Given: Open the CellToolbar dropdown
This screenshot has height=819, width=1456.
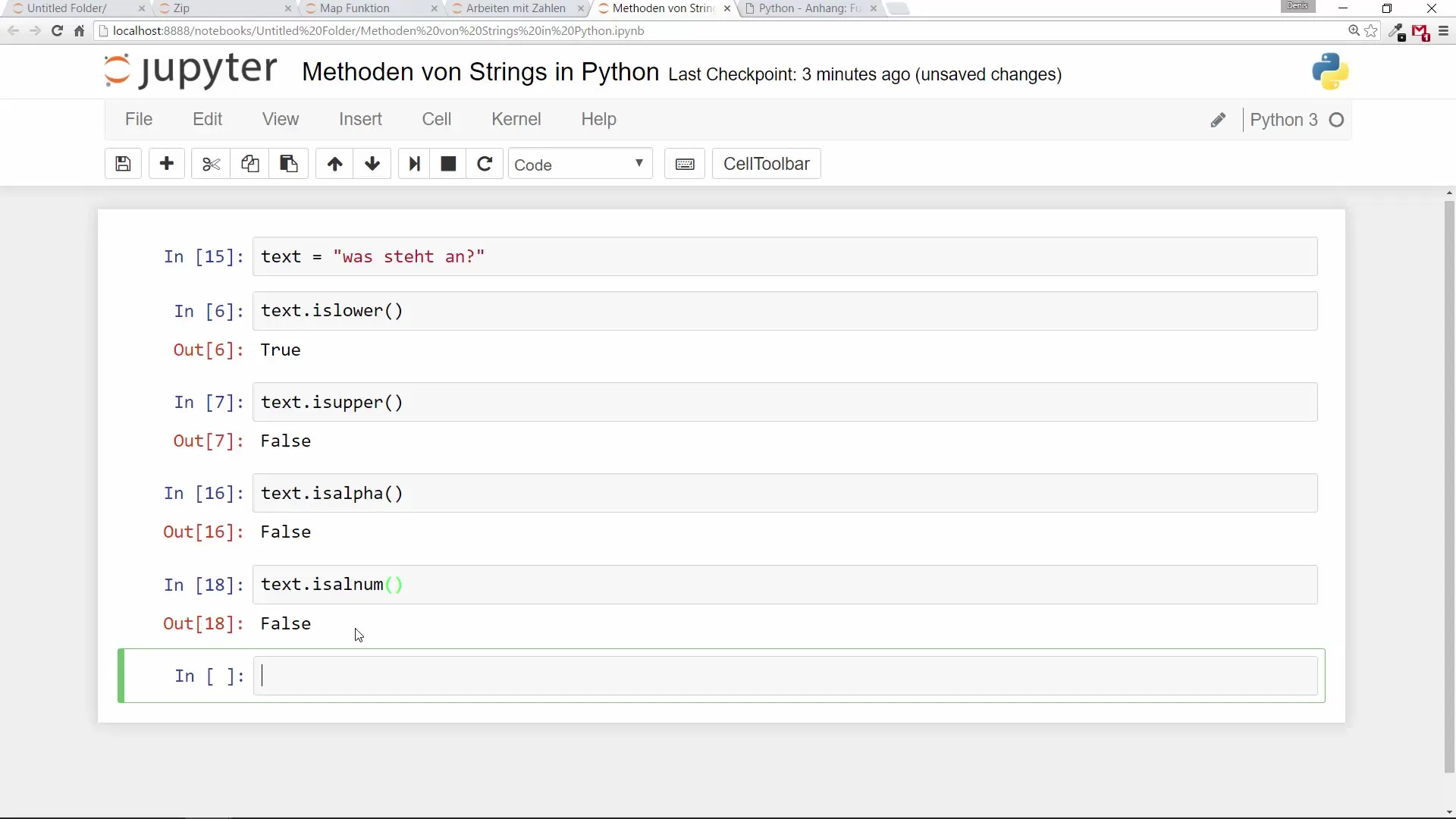Looking at the screenshot, I should pyautogui.click(x=766, y=164).
